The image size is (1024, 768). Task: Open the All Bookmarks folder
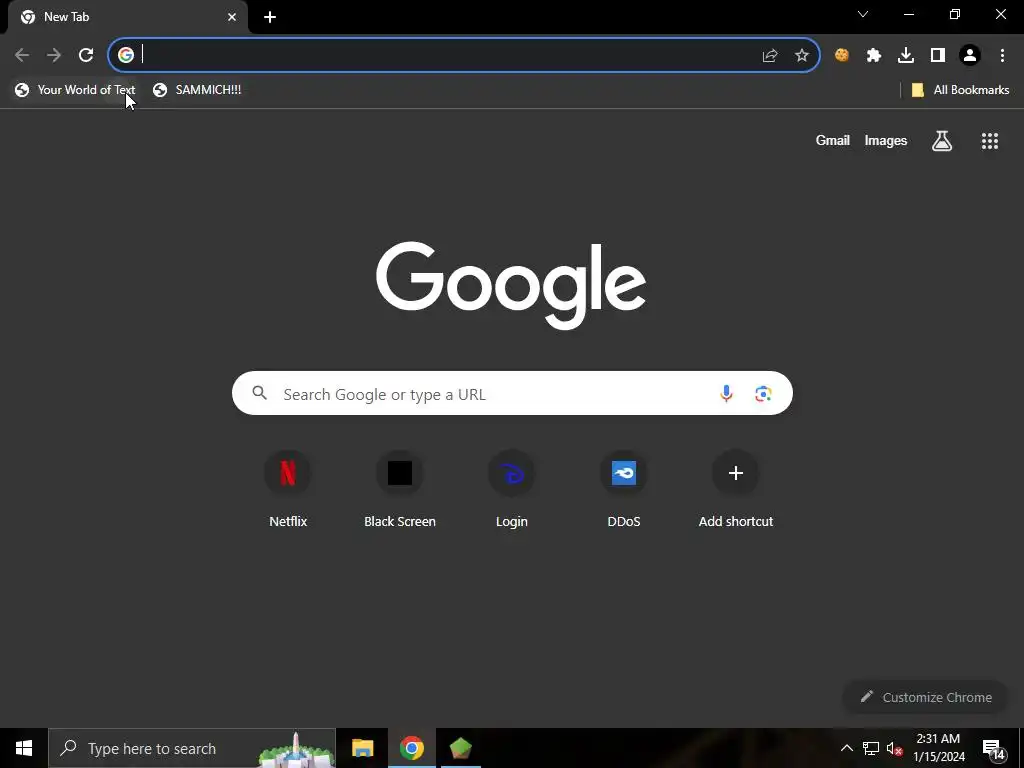point(960,90)
